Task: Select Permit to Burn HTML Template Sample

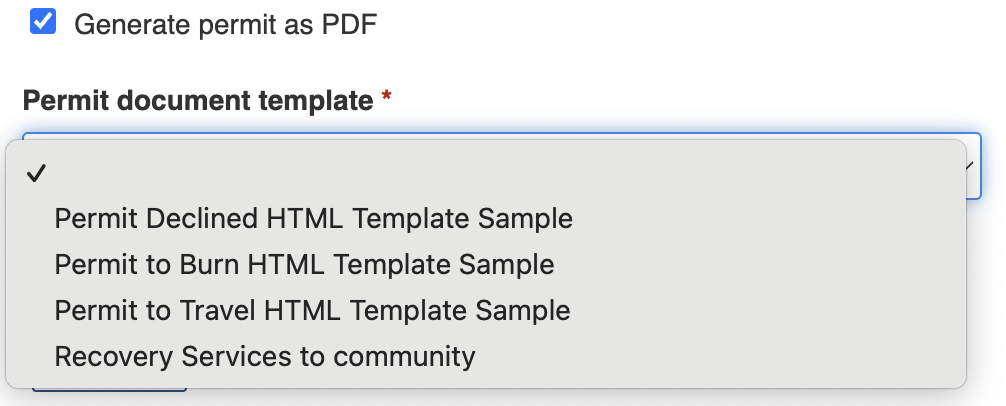Action: pos(304,264)
